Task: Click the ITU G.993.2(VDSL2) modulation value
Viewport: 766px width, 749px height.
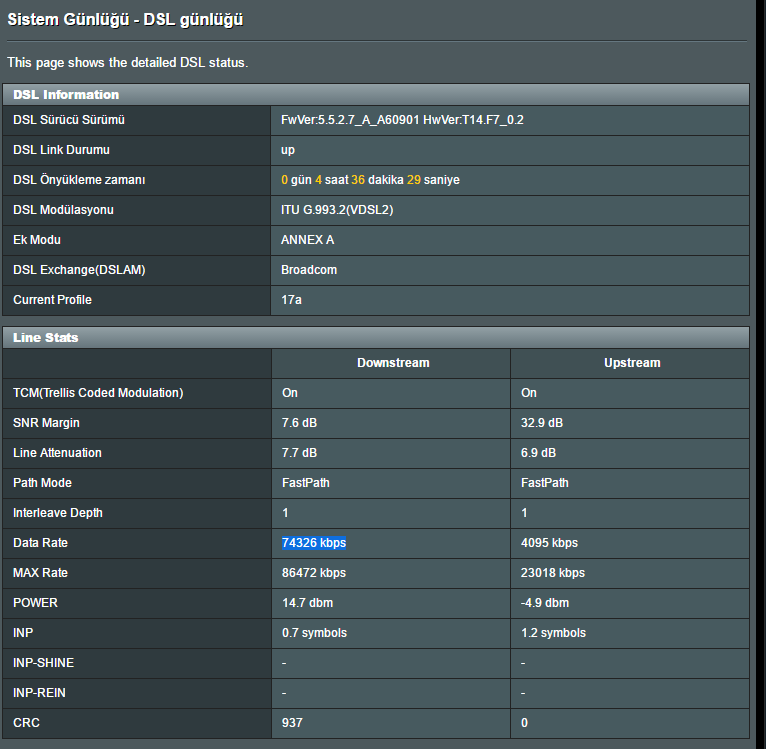Action: coord(337,210)
